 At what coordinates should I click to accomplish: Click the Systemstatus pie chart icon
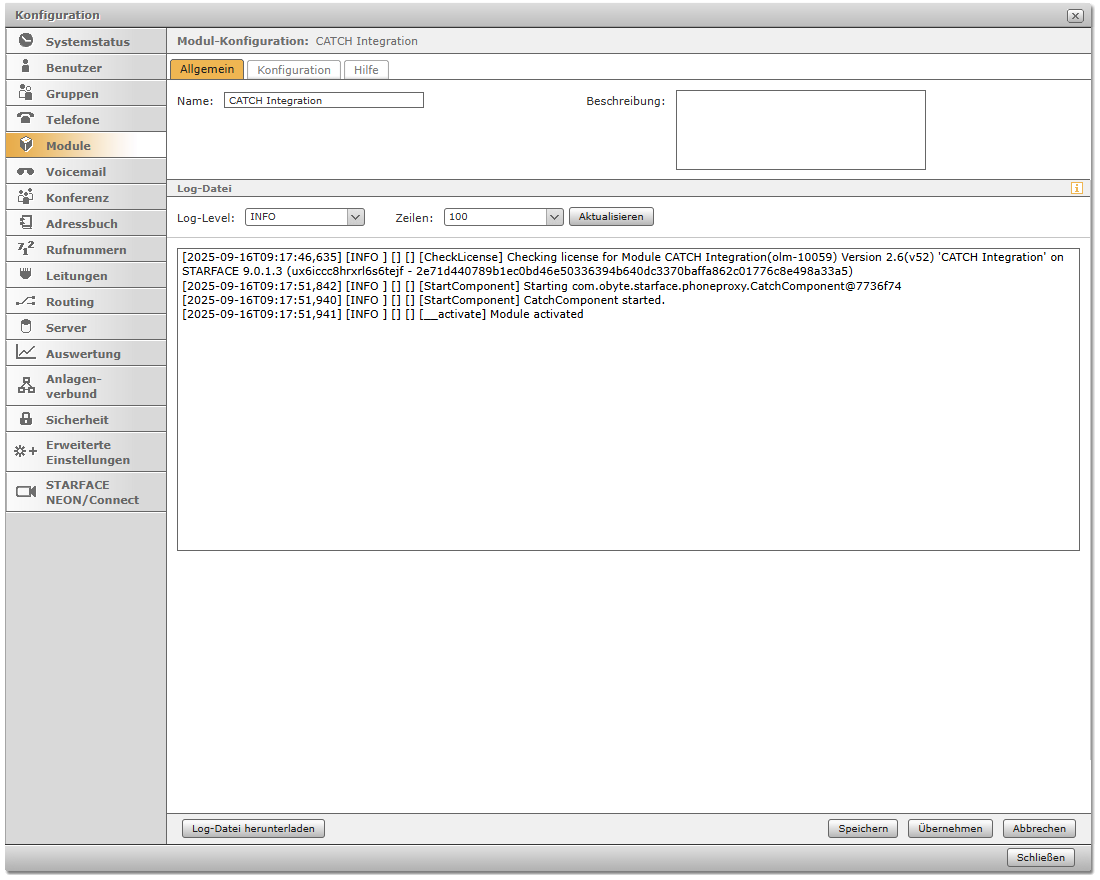(x=26, y=41)
